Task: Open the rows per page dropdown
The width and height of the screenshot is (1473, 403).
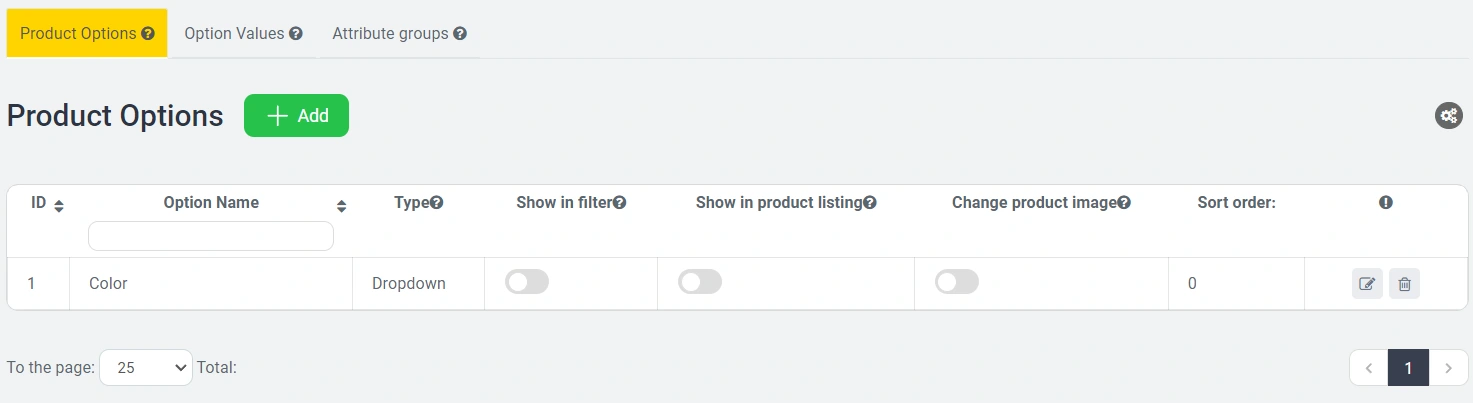Action: coord(146,368)
